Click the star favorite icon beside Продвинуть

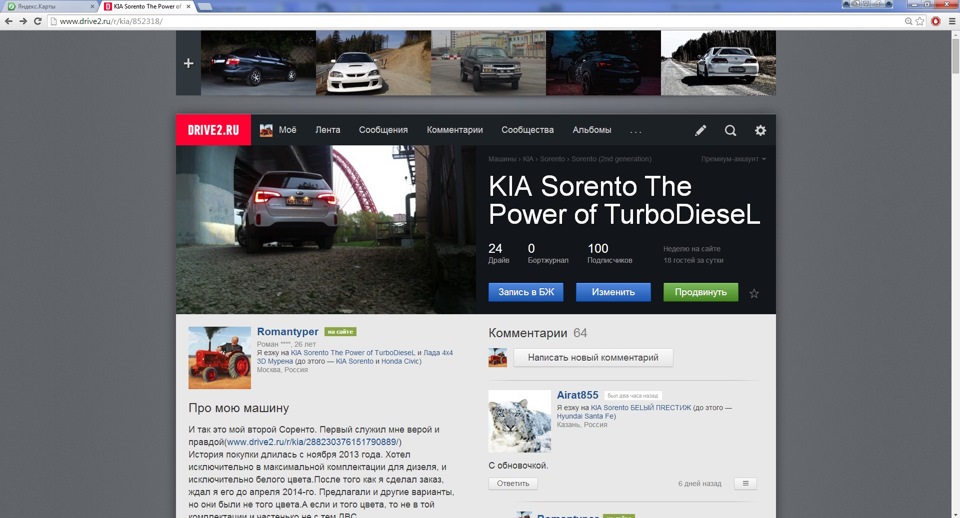[754, 293]
